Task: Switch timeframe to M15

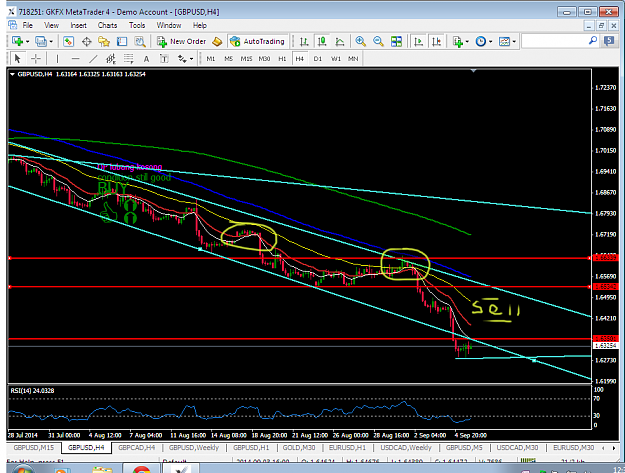Action: (246, 59)
